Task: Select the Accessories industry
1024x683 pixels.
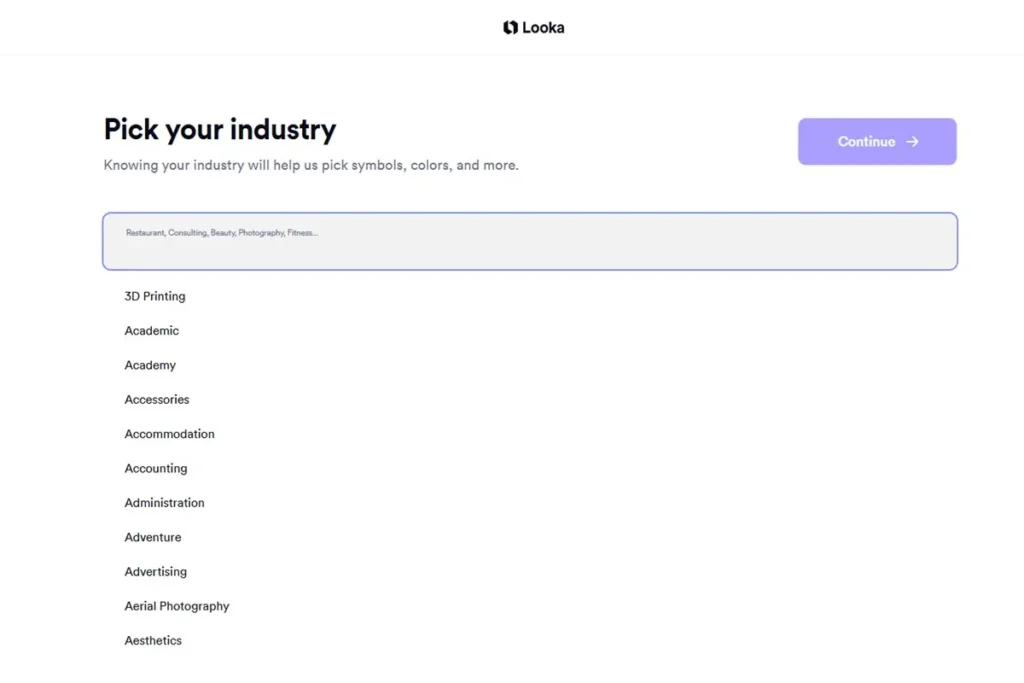Action: [157, 400]
